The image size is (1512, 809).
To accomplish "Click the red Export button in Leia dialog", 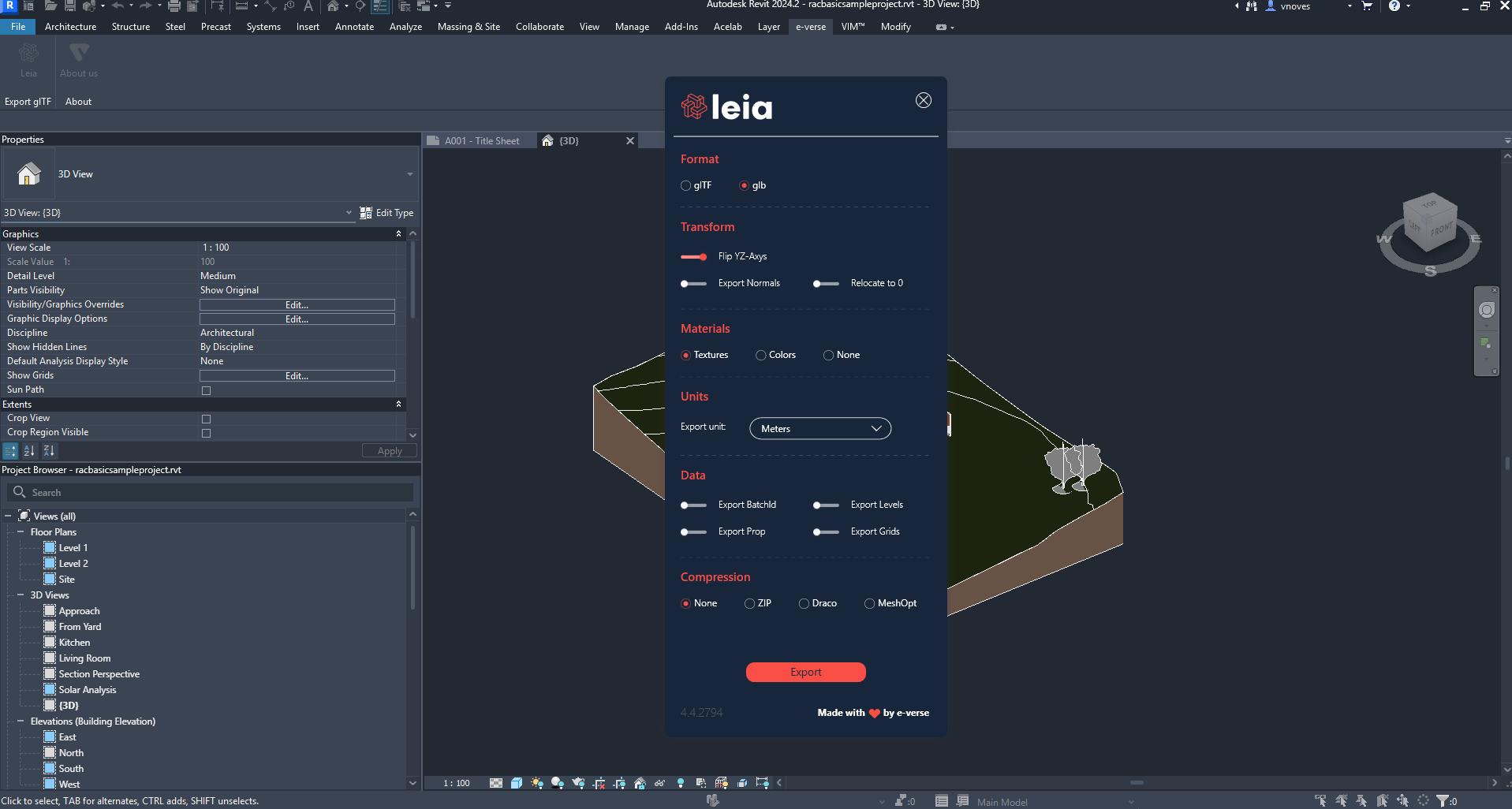I will click(806, 673).
